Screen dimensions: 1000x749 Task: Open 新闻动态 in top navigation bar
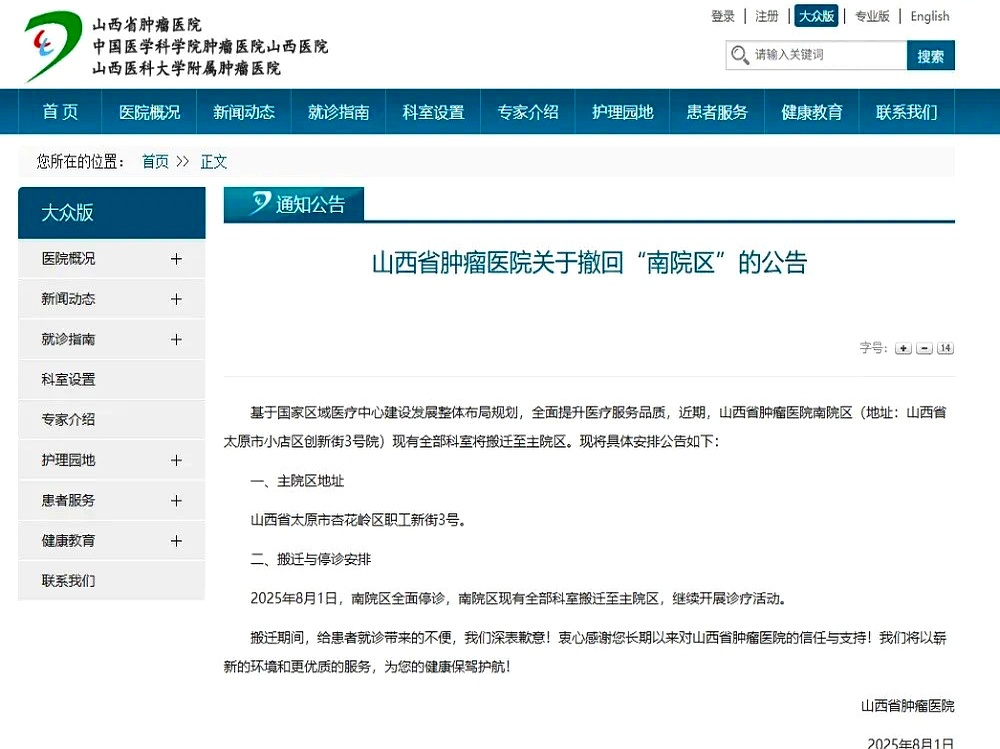tap(244, 112)
